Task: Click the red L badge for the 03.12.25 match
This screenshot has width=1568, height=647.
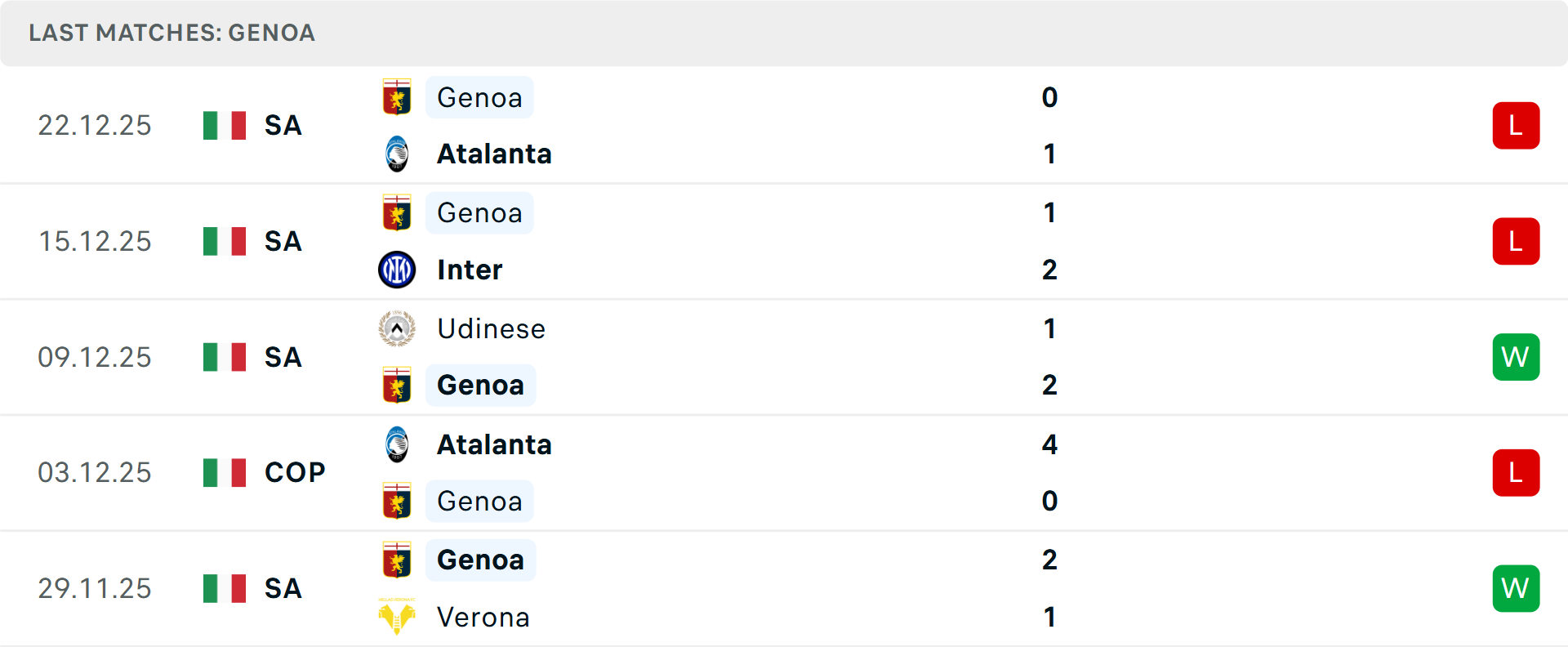Action: click(1516, 472)
